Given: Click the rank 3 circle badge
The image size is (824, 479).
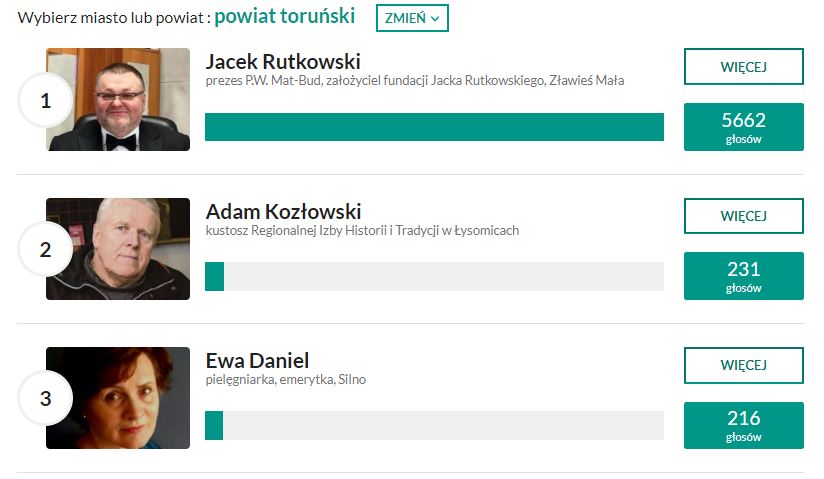Looking at the screenshot, I should [x=46, y=398].
